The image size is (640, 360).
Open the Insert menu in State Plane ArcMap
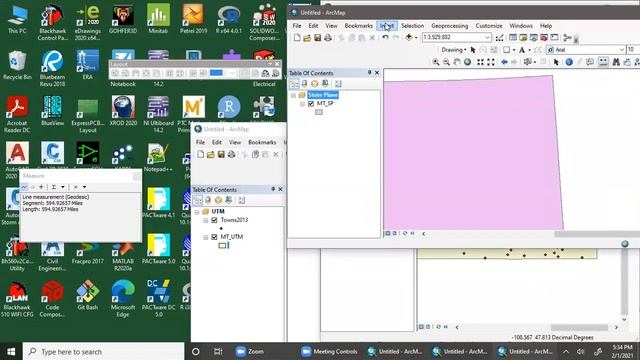coord(387,26)
